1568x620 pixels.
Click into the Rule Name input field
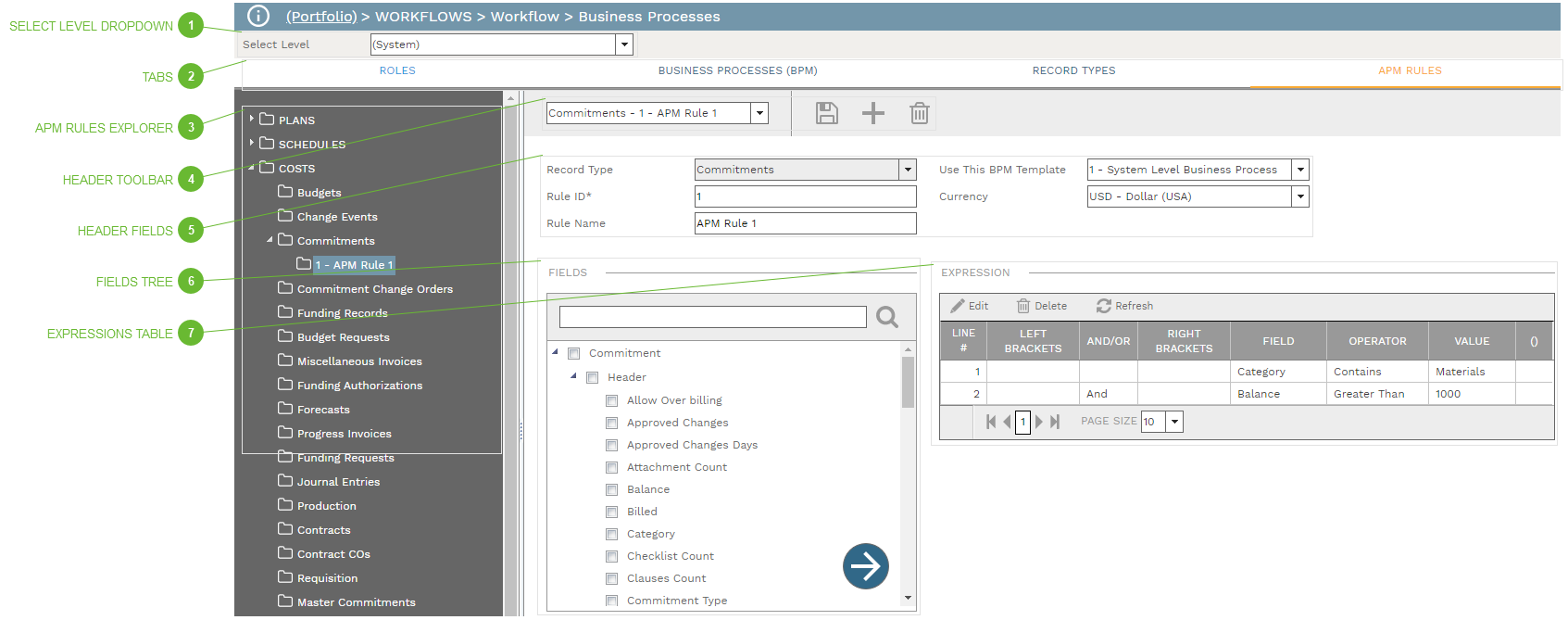click(x=805, y=223)
